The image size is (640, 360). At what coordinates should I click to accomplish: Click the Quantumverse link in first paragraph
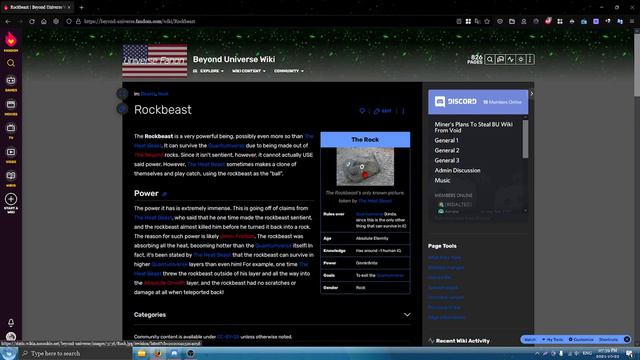click(x=226, y=145)
